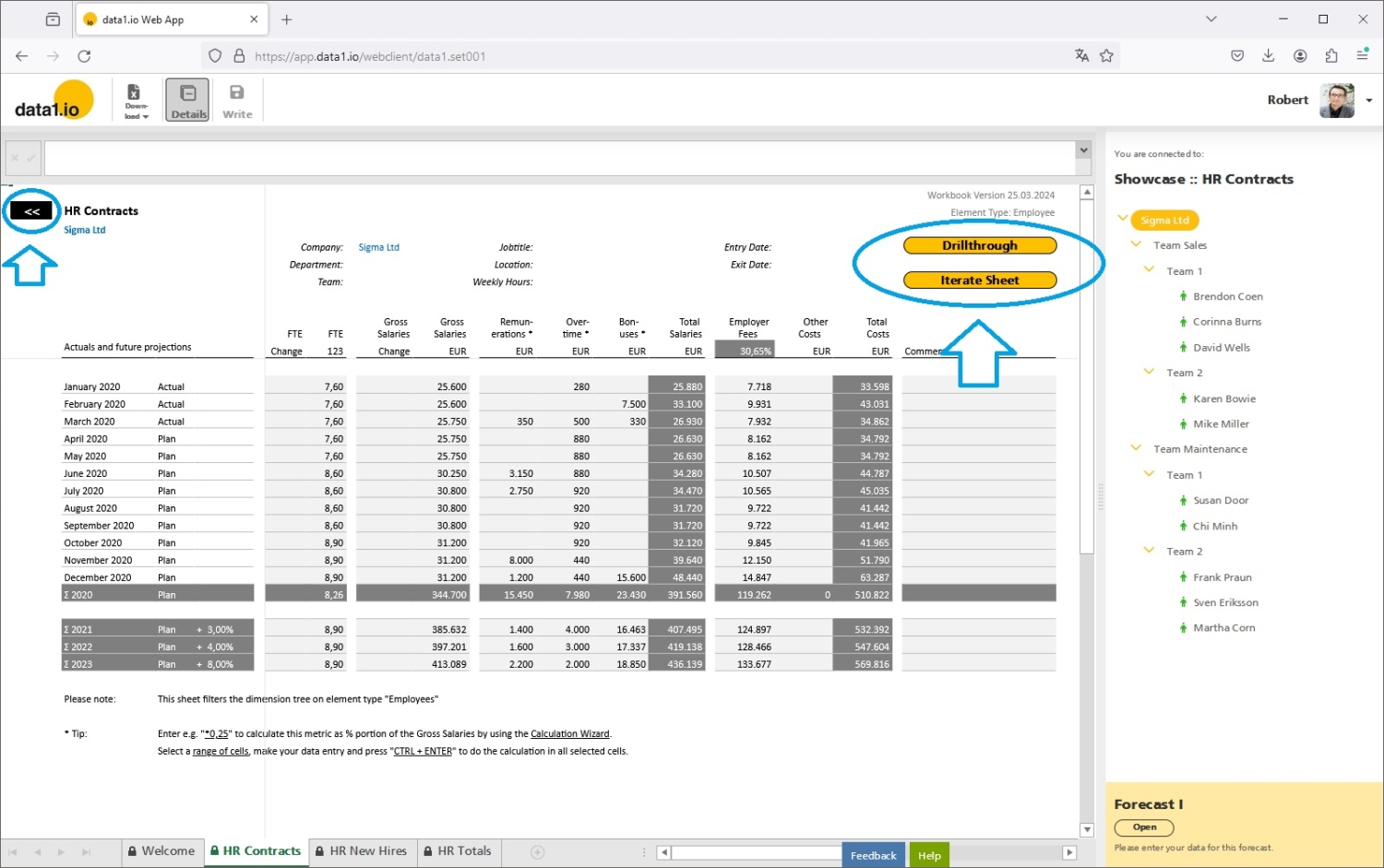Screen dimensions: 1384x868
Task: Select employee Sven Eriksson
Action: tap(1225, 603)
